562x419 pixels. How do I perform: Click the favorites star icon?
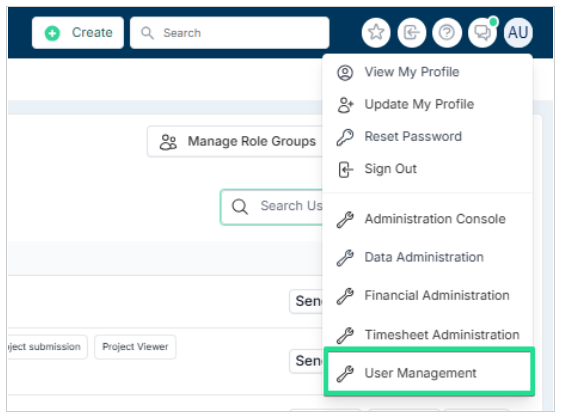(376, 33)
